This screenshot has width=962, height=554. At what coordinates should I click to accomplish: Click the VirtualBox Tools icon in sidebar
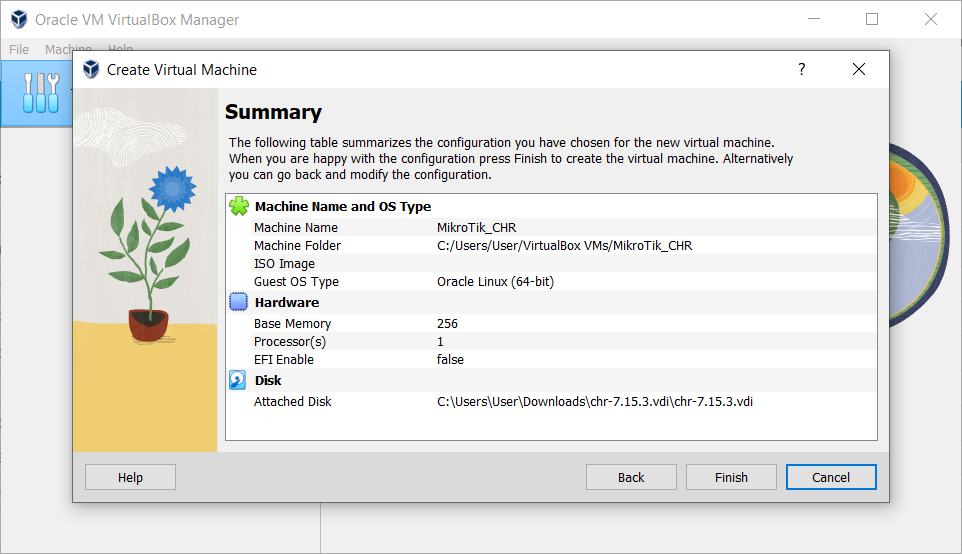coord(40,93)
